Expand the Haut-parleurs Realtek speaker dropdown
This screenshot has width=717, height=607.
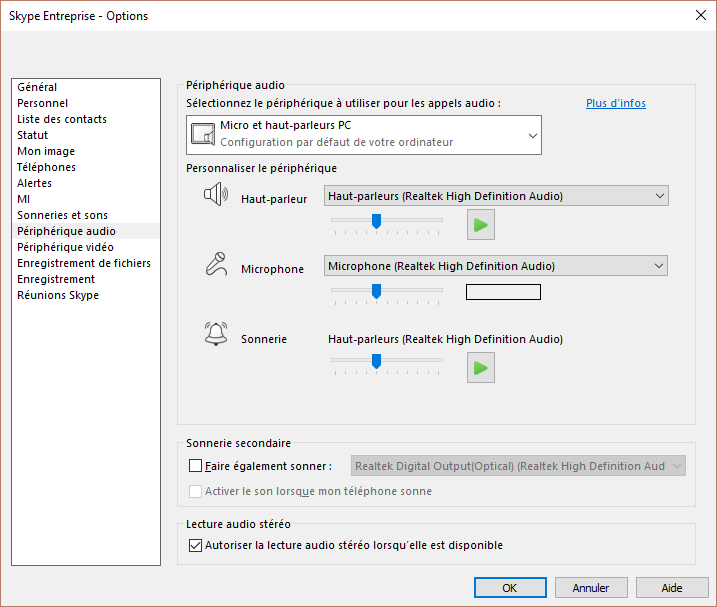click(x=496, y=196)
